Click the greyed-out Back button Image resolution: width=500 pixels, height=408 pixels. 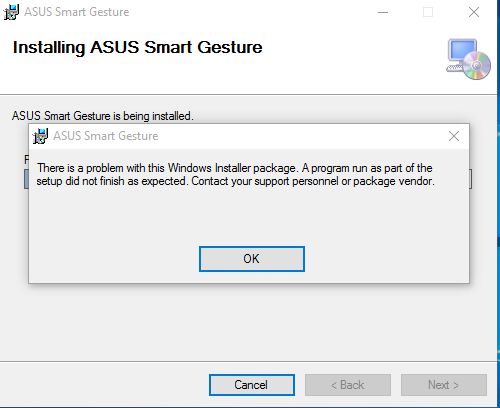point(348,385)
